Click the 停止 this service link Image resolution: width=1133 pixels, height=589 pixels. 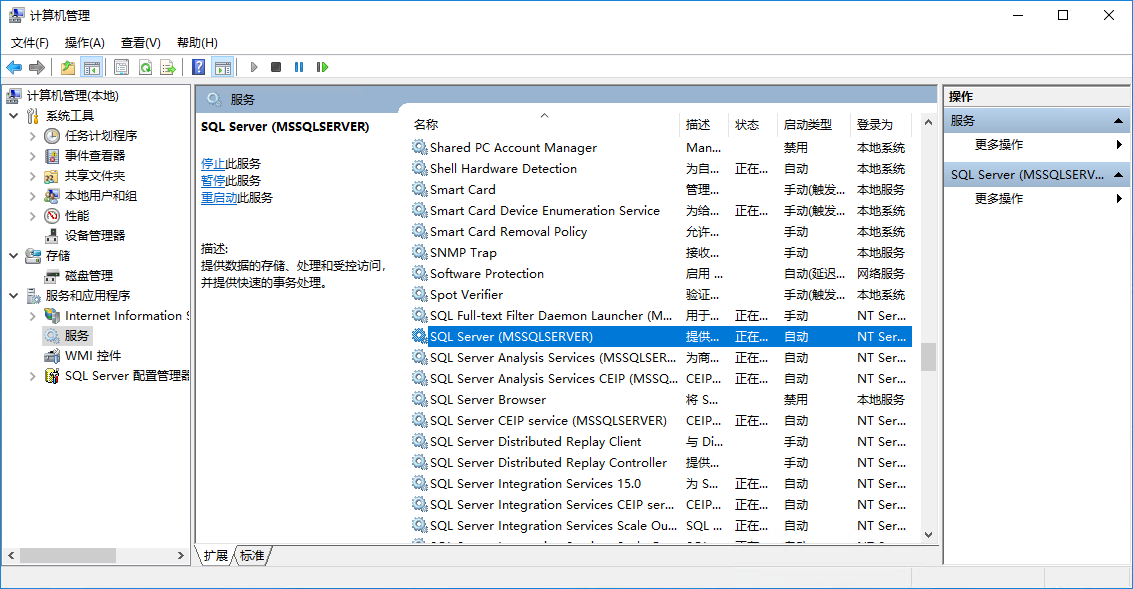coord(213,163)
